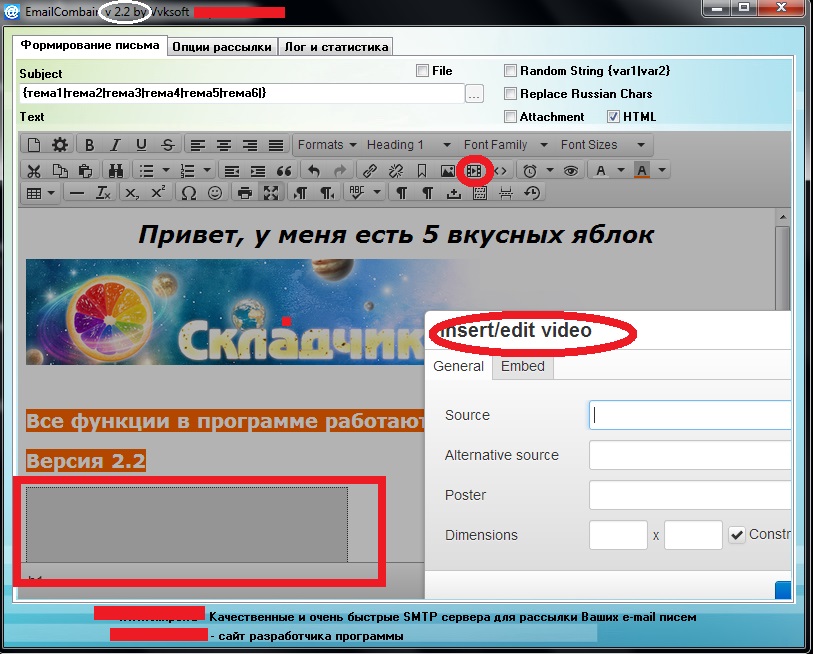Enable Random String {var1|var2} option
Image resolution: width=813 pixels, height=654 pixels.
click(511, 71)
